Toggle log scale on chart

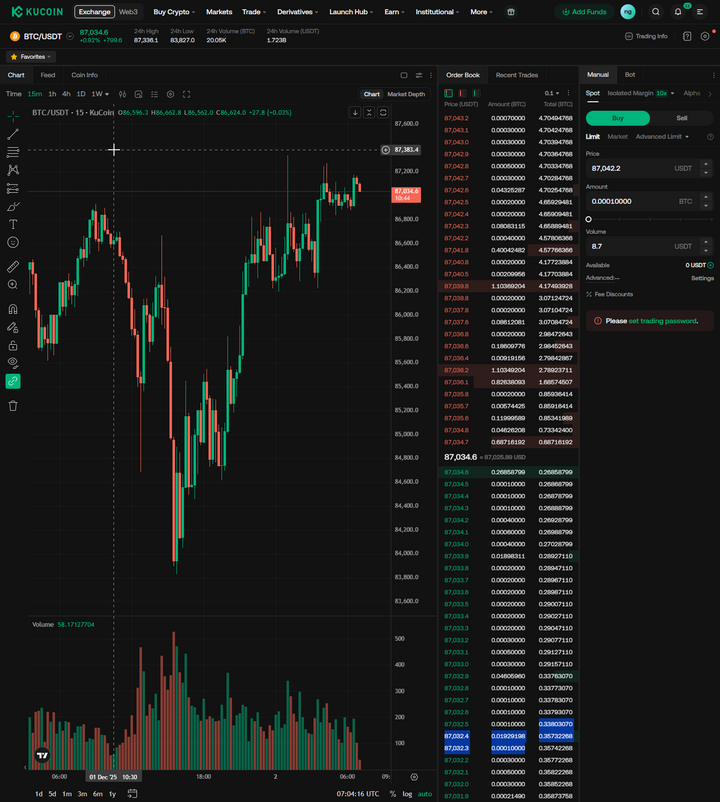click(x=407, y=794)
